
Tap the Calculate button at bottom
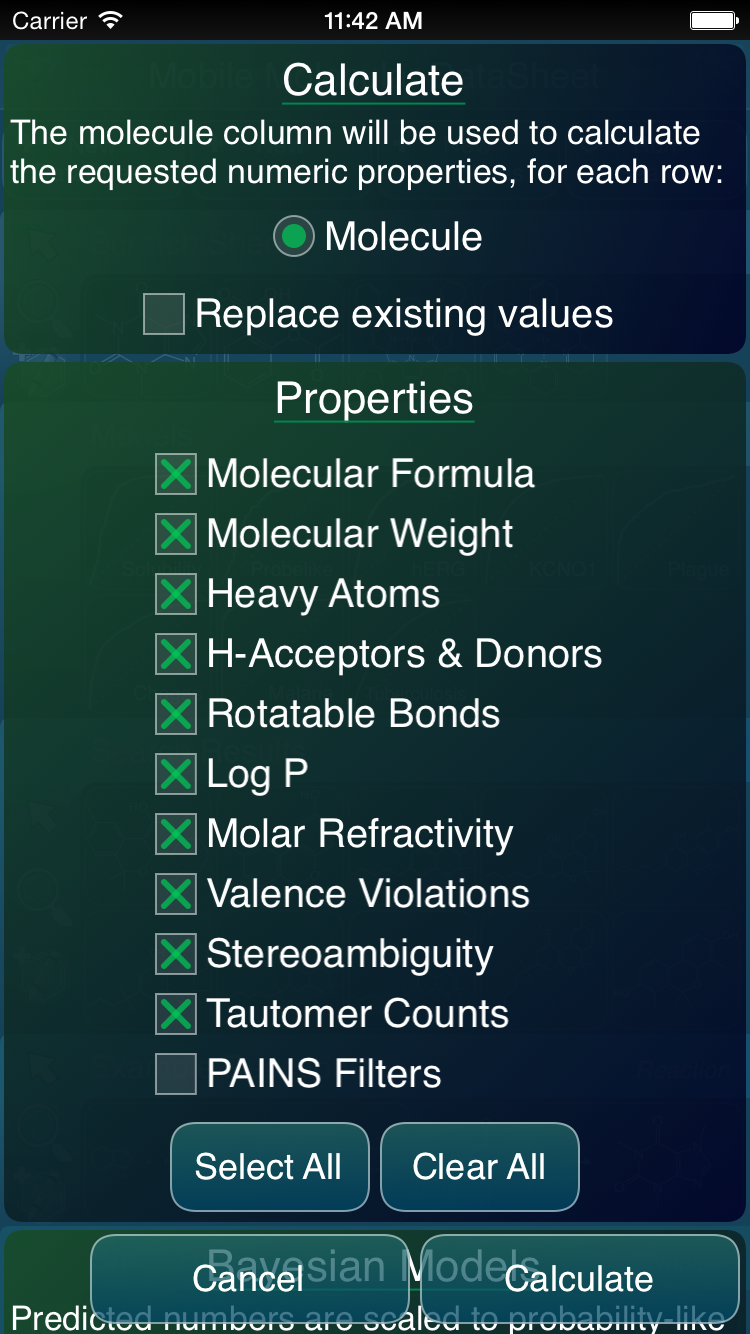pos(580,1278)
